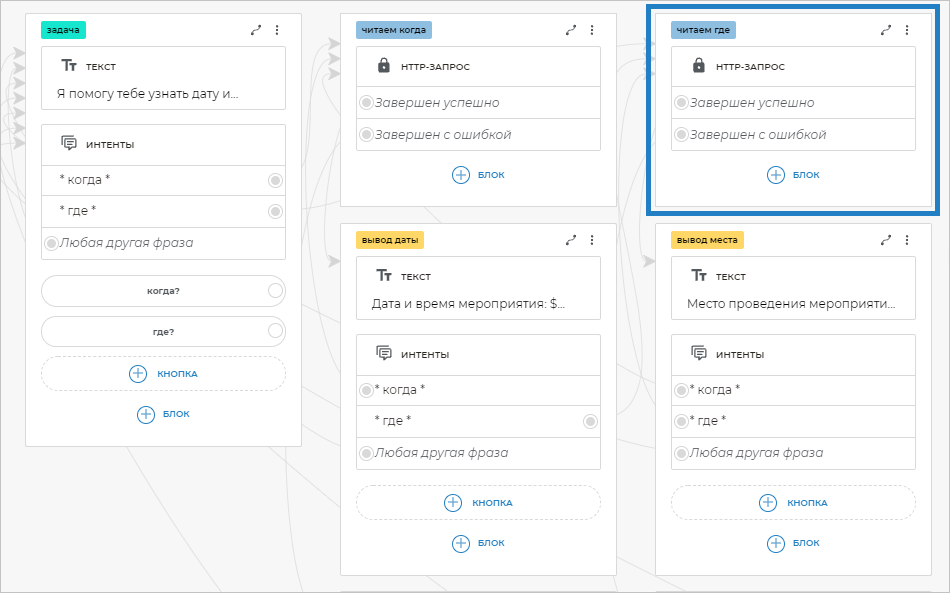Select connector circle of 'когда?' button
This screenshot has height=593, width=950.
(x=275, y=291)
